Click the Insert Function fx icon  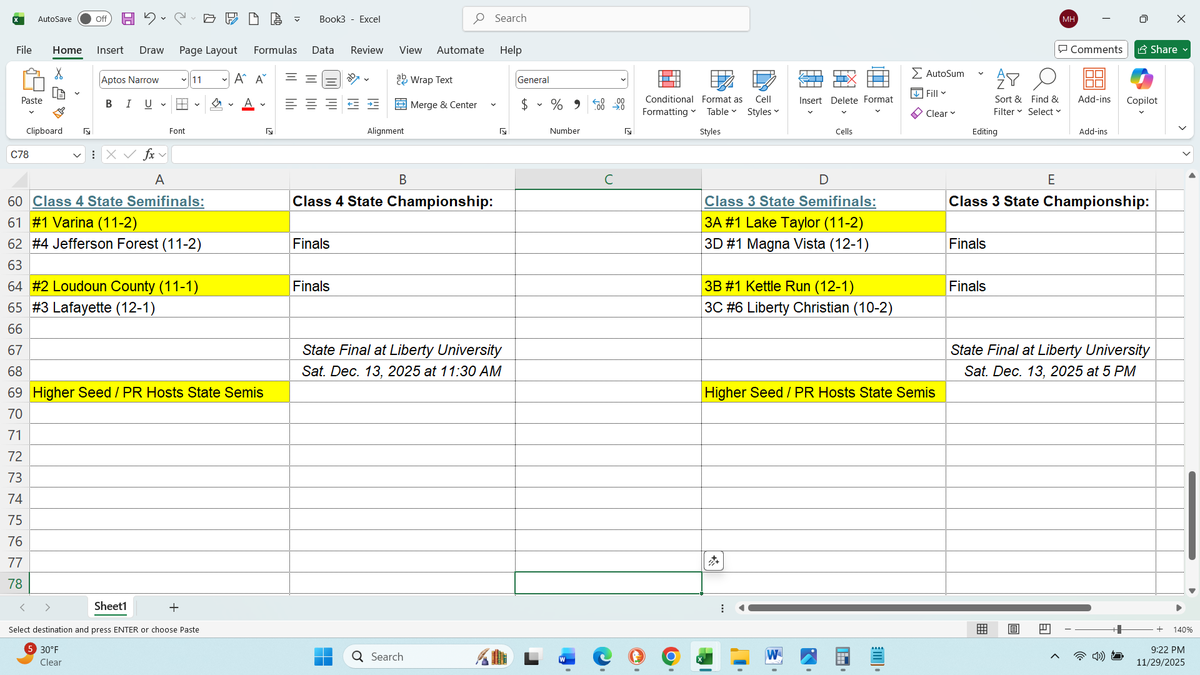[x=148, y=154]
